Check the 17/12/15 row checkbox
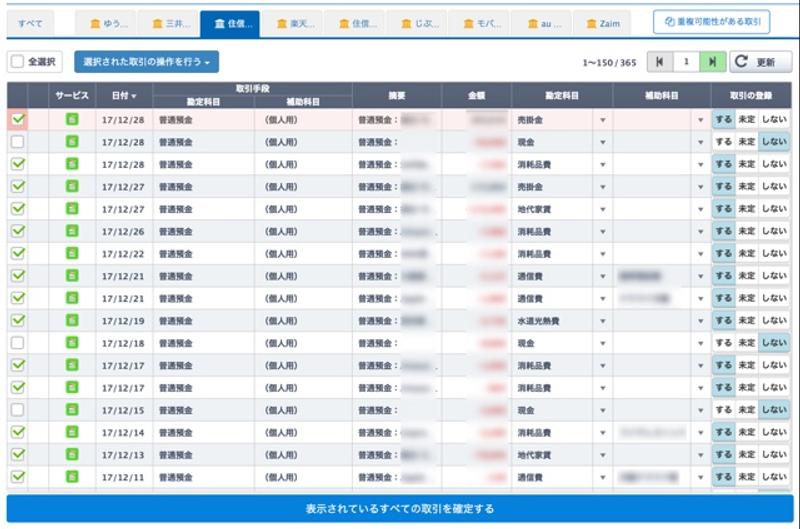This screenshot has width=800, height=529. (18, 410)
